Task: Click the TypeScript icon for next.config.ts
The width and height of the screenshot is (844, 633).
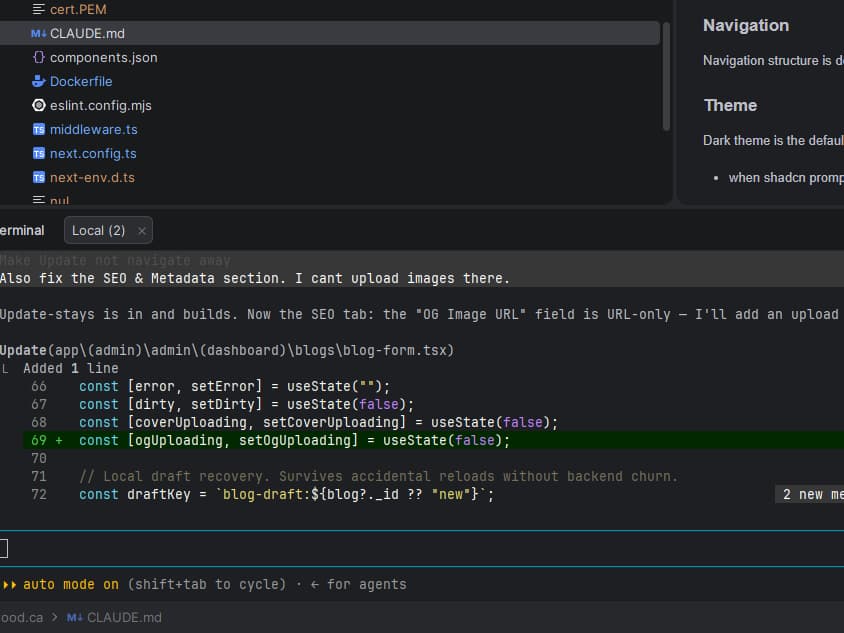Action: [39, 153]
